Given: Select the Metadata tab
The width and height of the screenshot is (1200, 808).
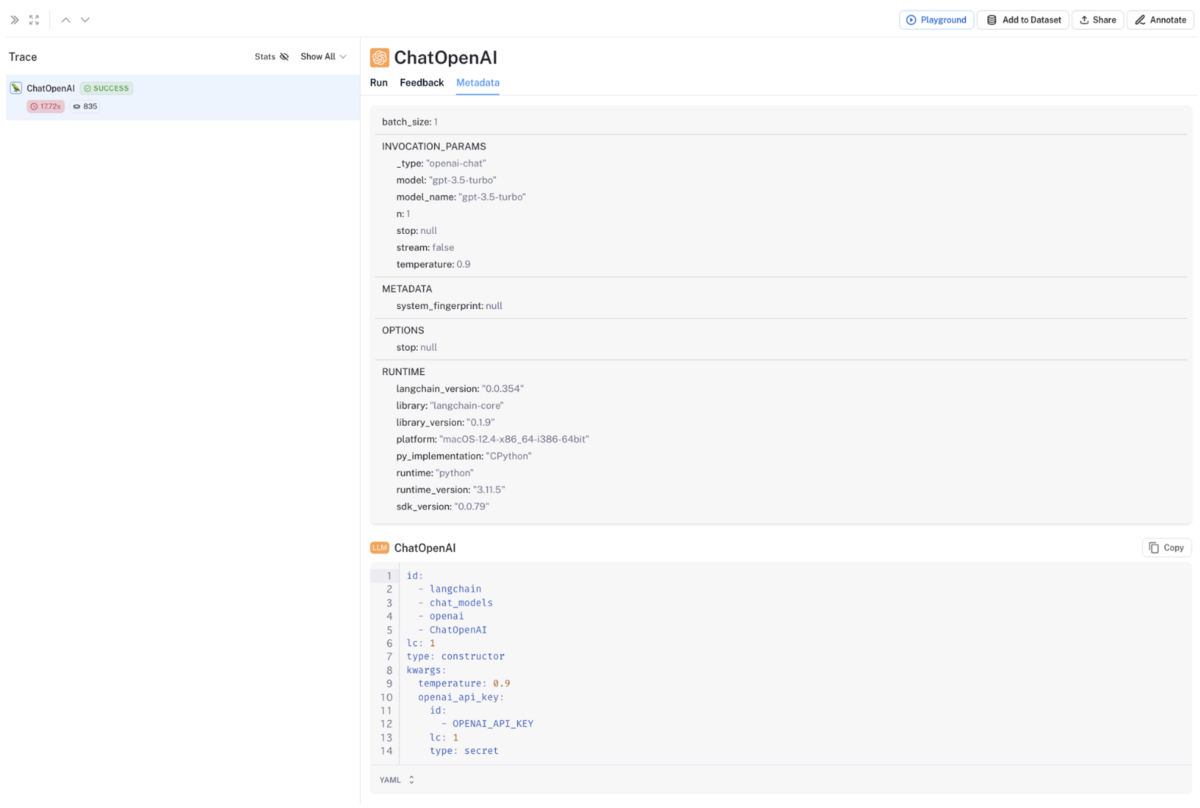Looking at the screenshot, I should [x=478, y=82].
